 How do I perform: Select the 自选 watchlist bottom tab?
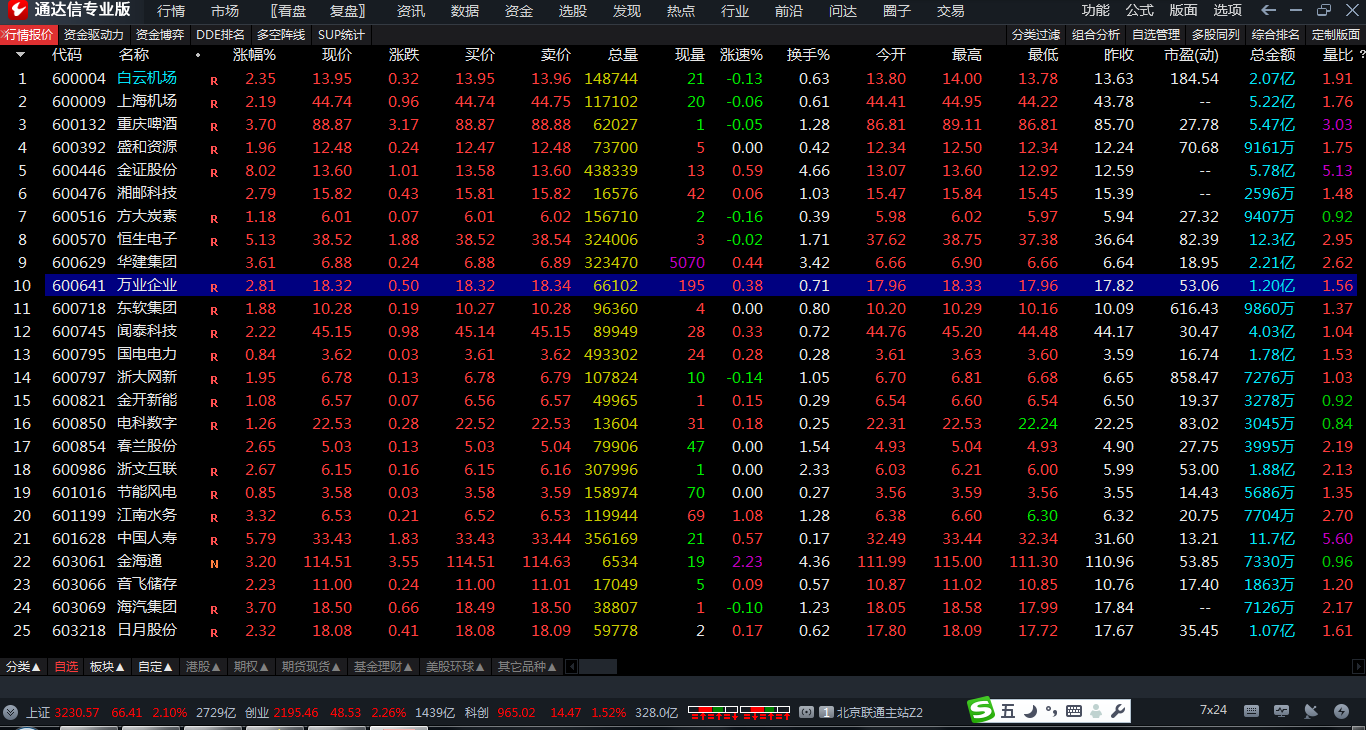pyautogui.click(x=66, y=666)
